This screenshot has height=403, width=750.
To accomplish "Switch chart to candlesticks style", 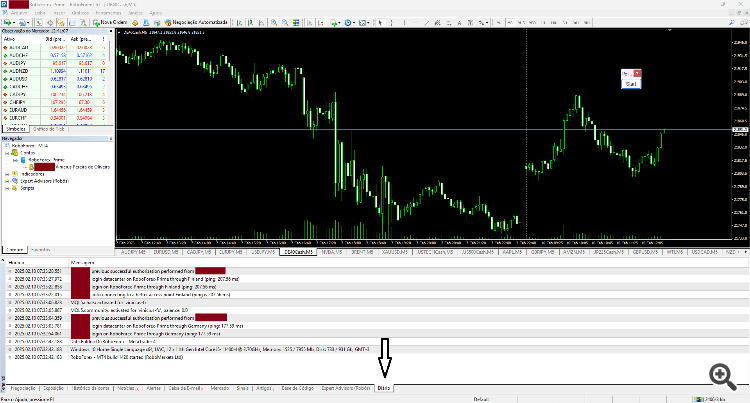I will tap(250, 22).
